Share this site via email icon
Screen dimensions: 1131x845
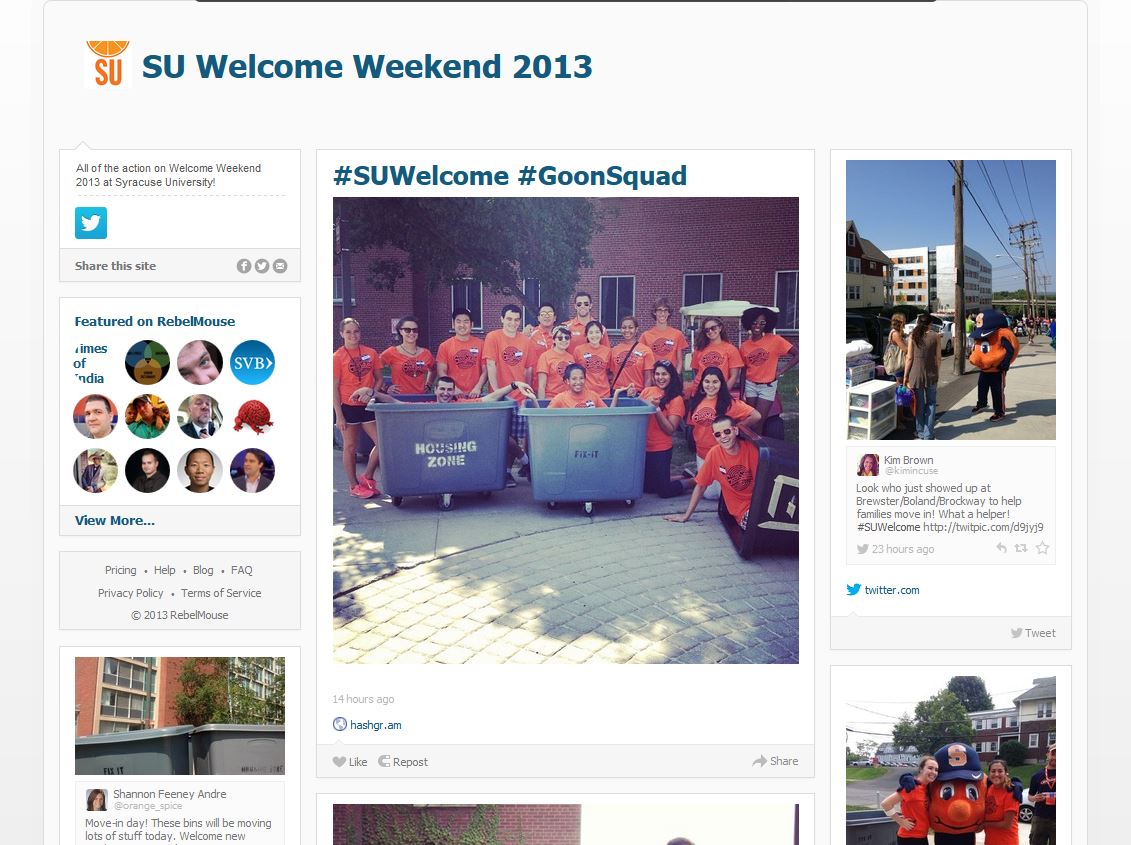coord(280,266)
